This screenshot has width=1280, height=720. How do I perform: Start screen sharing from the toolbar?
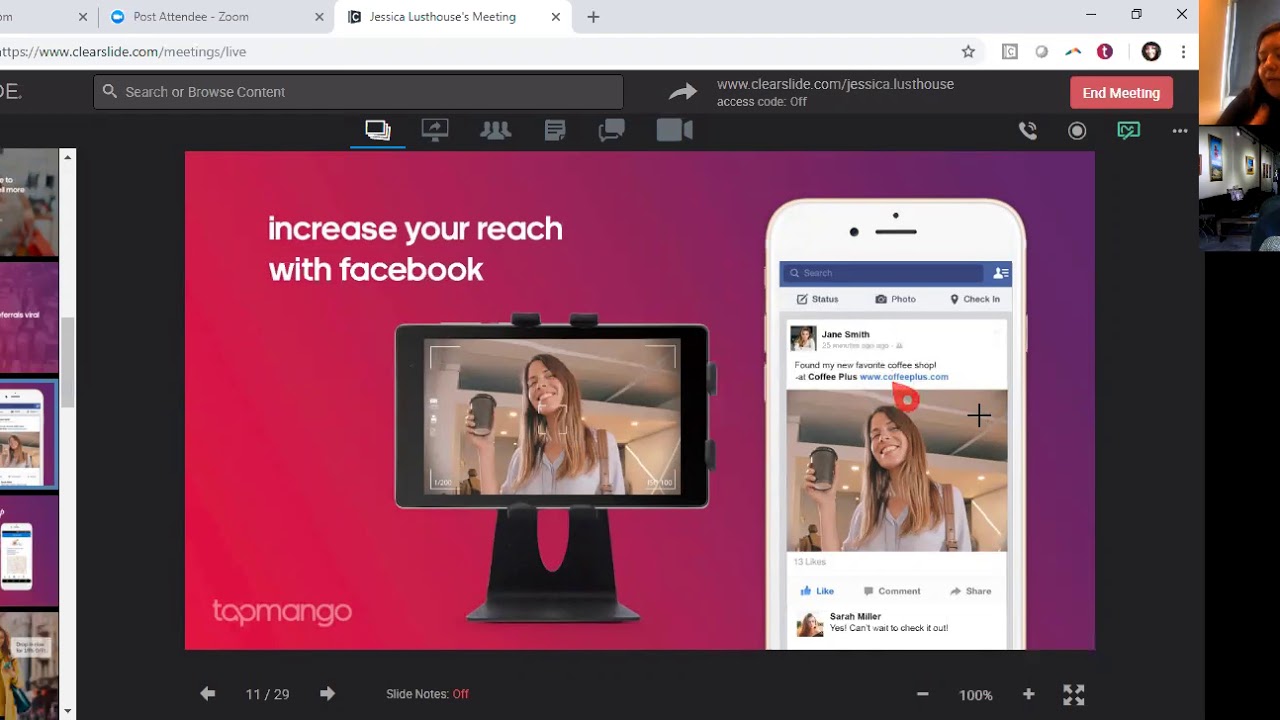435,130
